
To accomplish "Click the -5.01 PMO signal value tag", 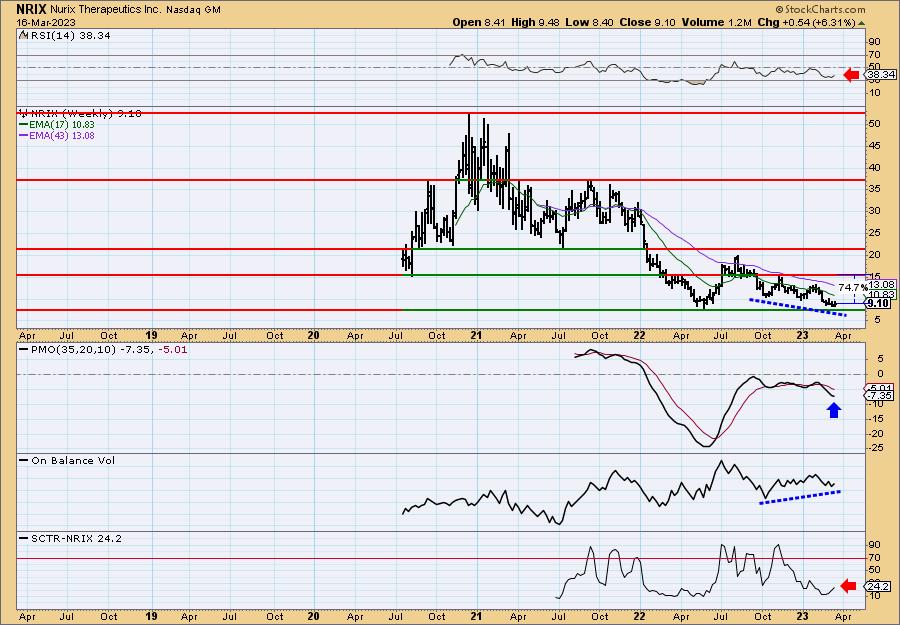I will click(878, 388).
